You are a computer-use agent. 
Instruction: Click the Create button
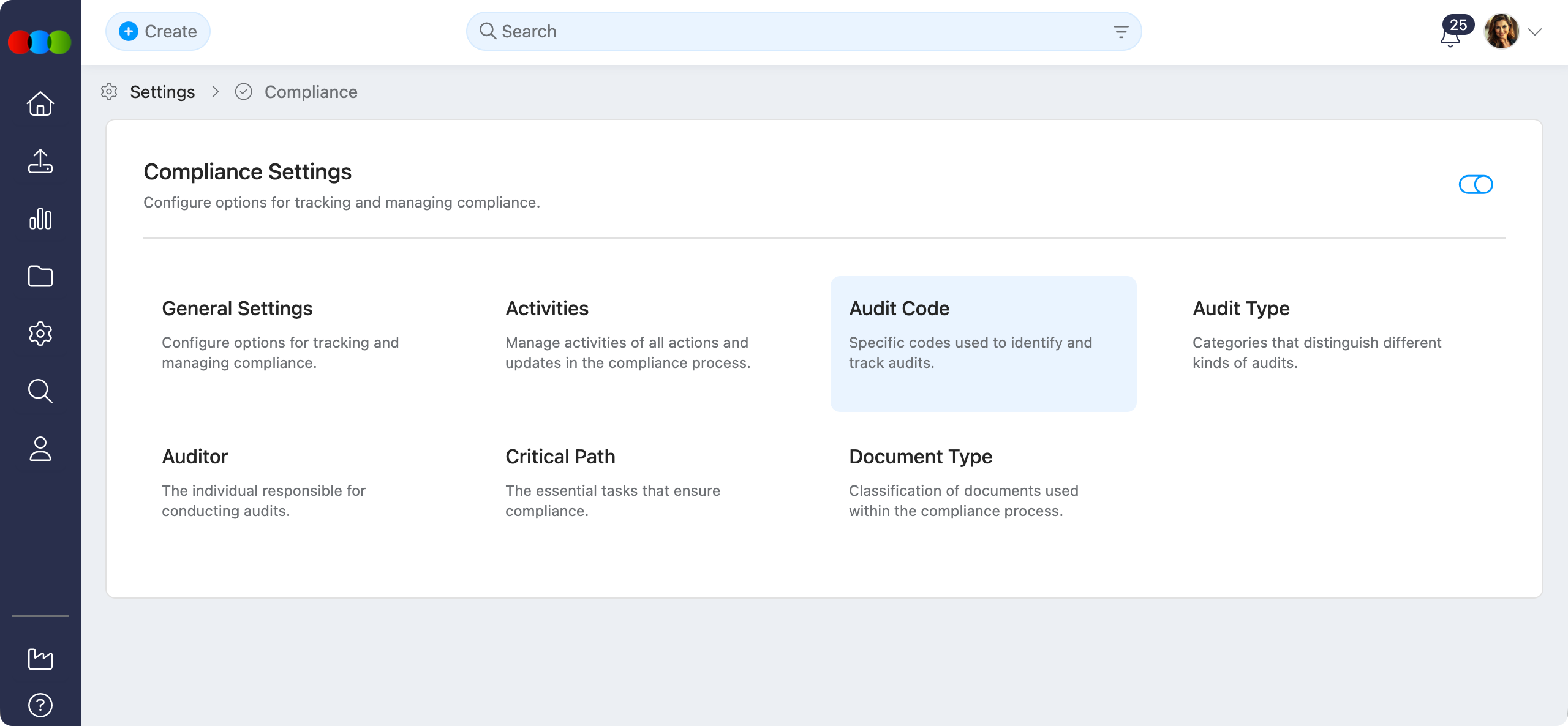coord(157,31)
